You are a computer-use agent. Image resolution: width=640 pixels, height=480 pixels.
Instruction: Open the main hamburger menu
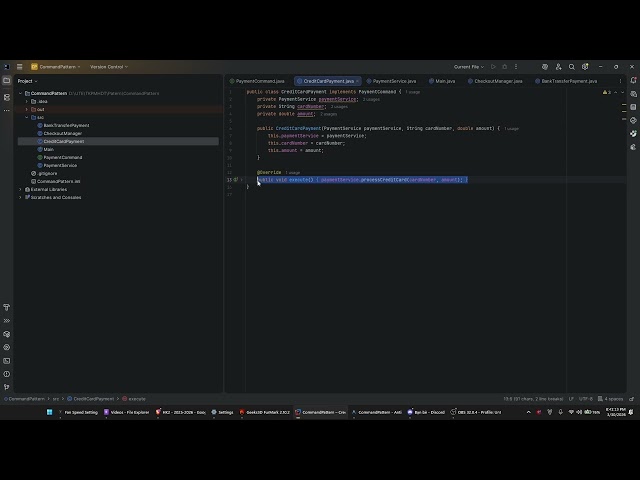point(20,67)
